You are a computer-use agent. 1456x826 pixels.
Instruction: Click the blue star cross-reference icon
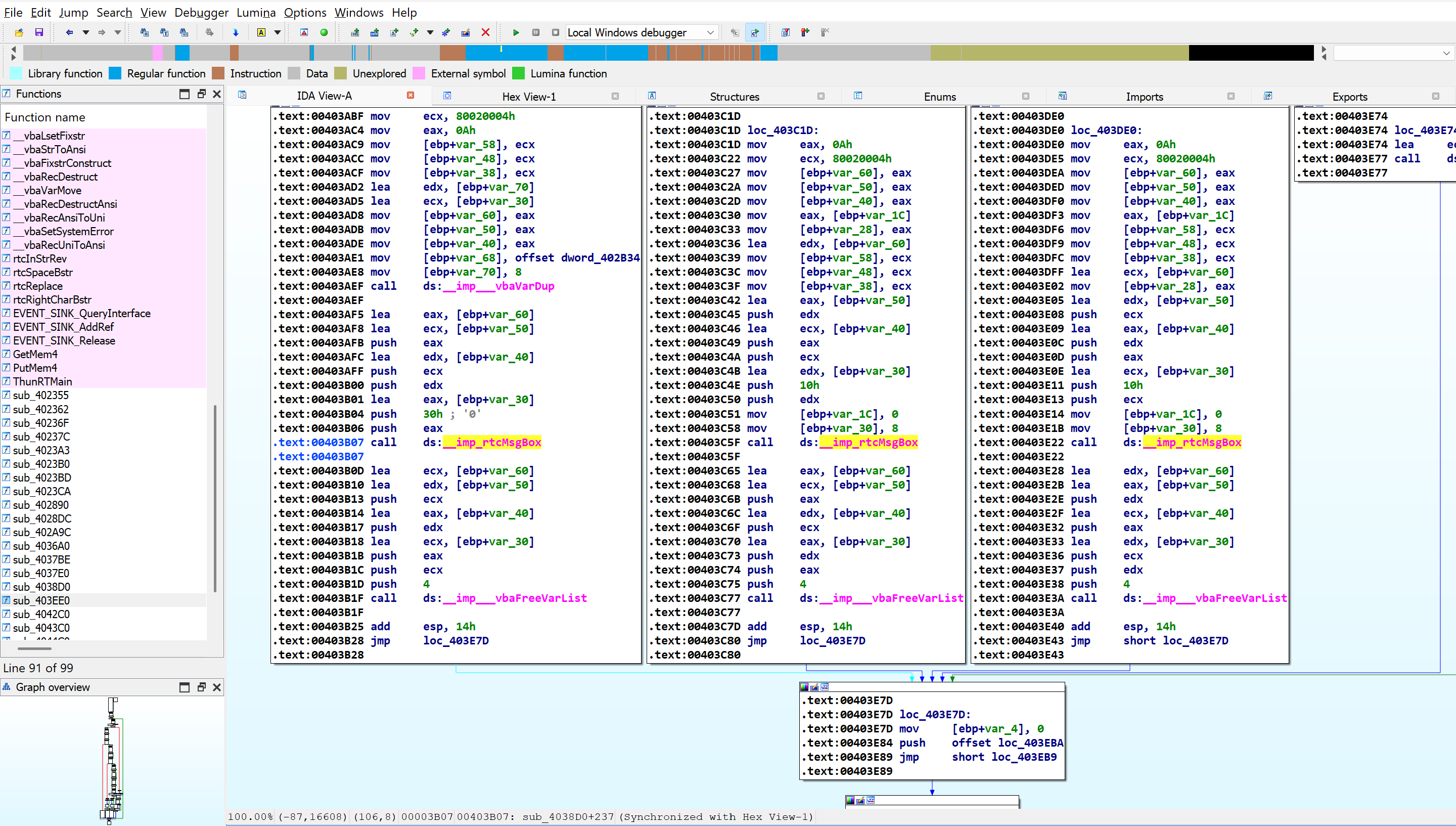click(446, 32)
